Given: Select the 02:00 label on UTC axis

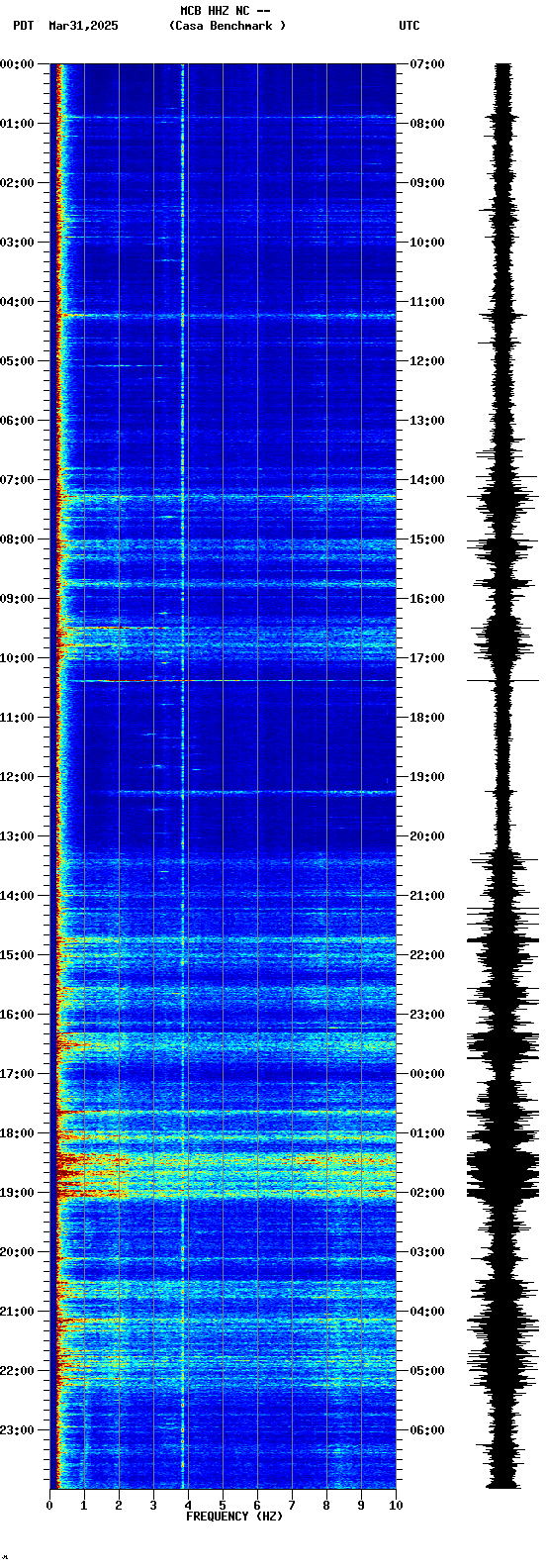Looking at the screenshot, I should point(427,1193).
